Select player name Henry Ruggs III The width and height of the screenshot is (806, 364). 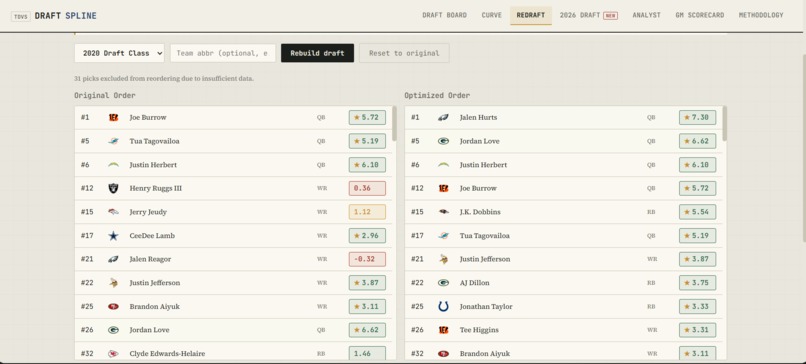coord(155,188)
